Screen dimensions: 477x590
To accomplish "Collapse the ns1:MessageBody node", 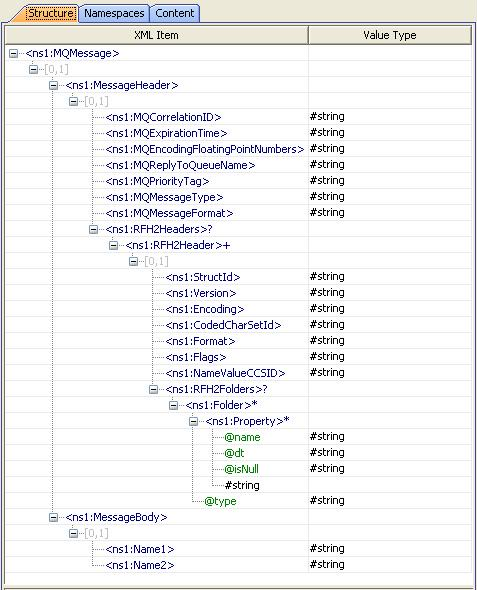I will [x=53, y=517].
